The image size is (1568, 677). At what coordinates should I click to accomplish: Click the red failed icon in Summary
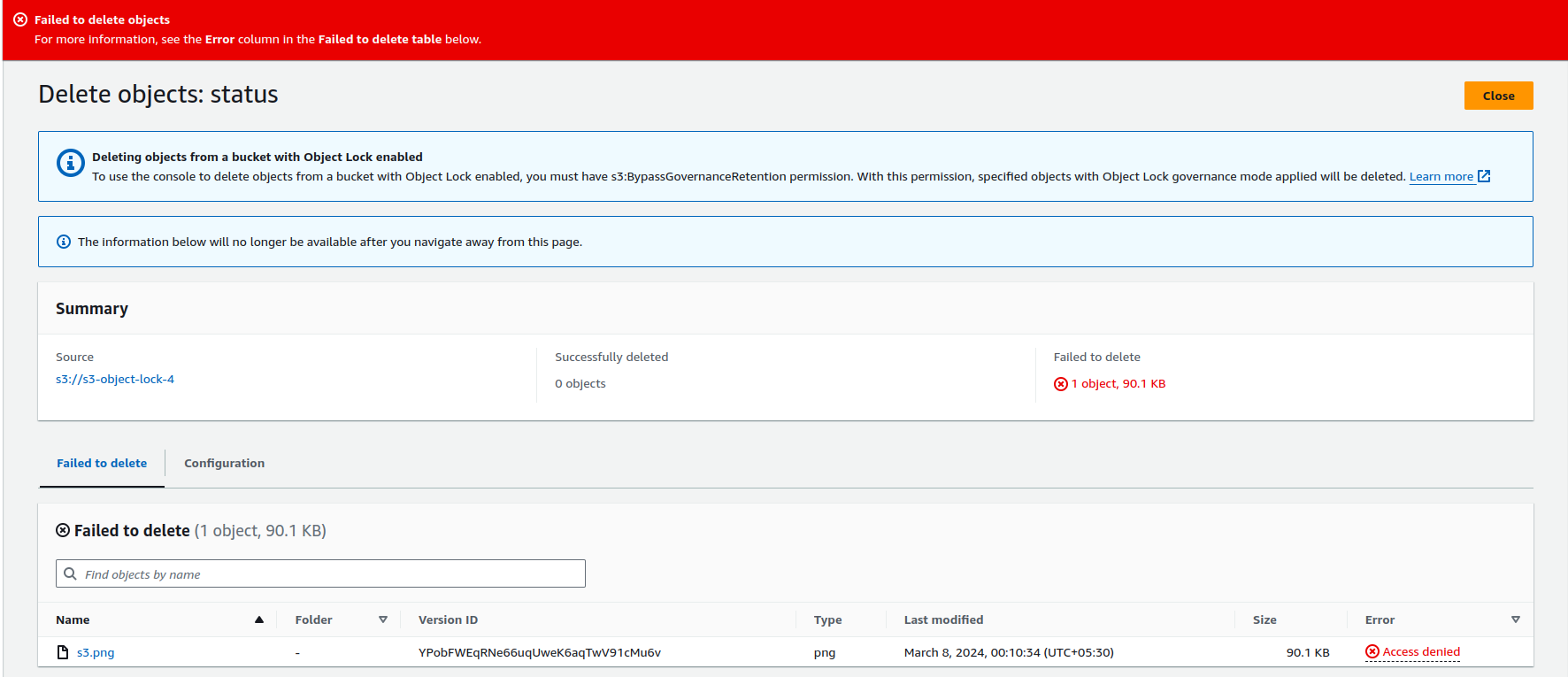click(1060, 384)
